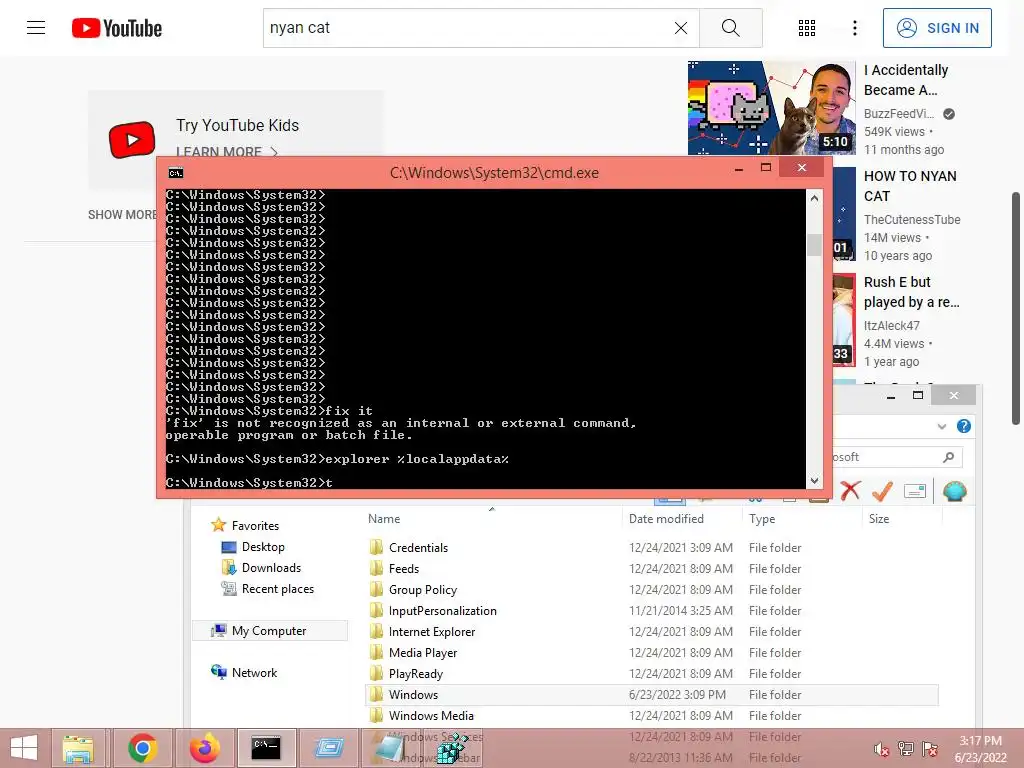
Task: Click the orange checkmark properties icon
Action: coord(882,490)
